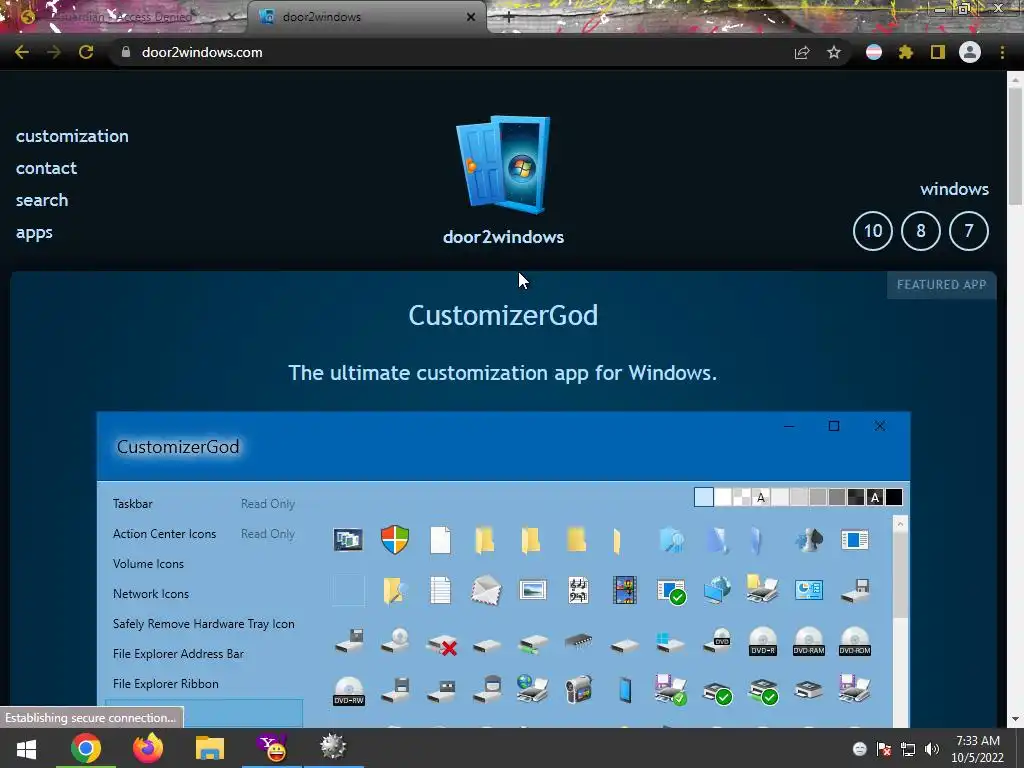The image size is (1024, 768).
Task: Click the memory chip icon
Action: pos(578,641)
